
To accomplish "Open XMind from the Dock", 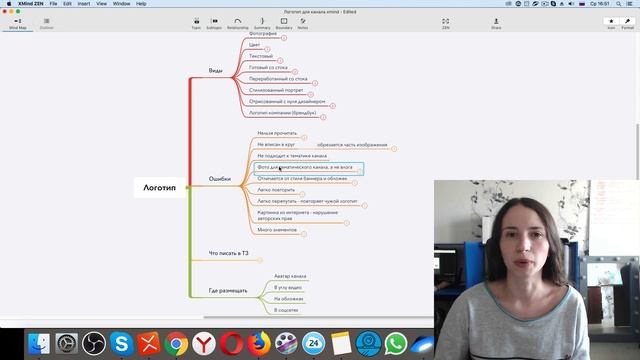I will point(149,344).
